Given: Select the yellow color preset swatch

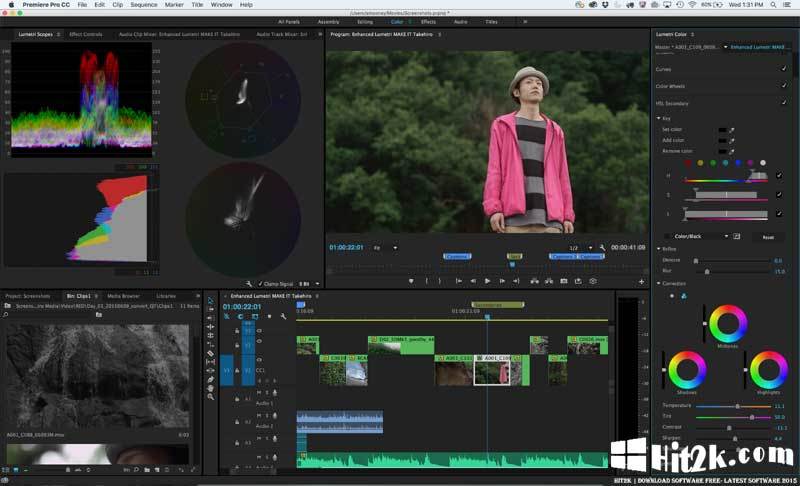Looking at the screenshot, I should (x=701, y=163).
